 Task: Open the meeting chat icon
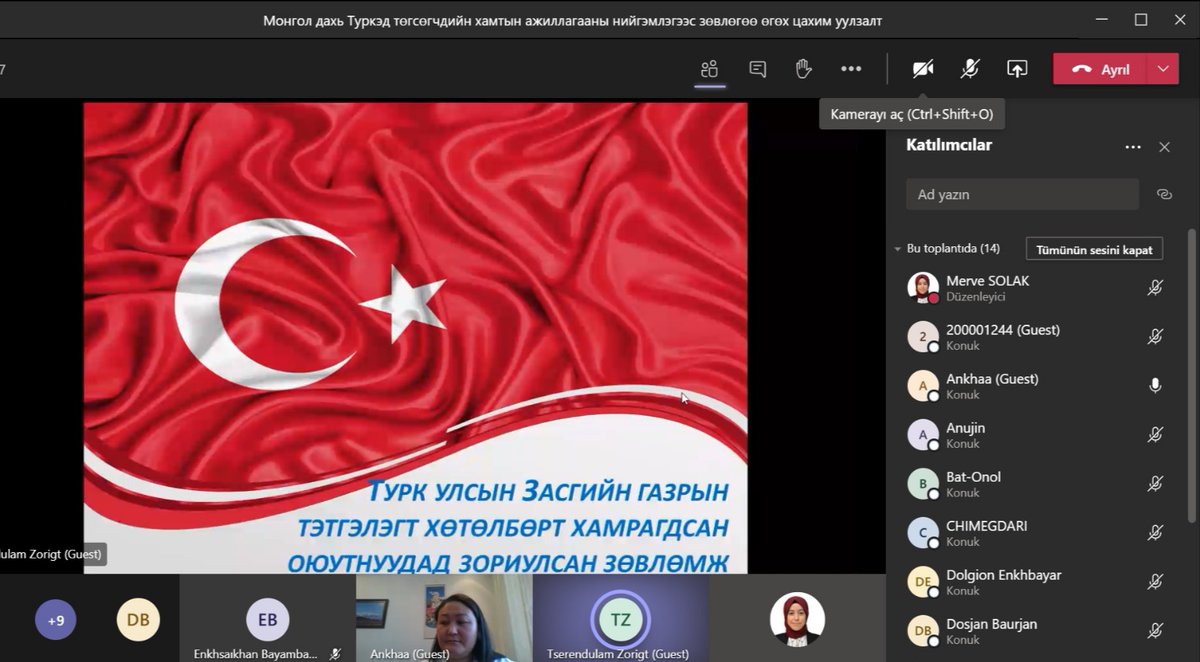point(758,69)
